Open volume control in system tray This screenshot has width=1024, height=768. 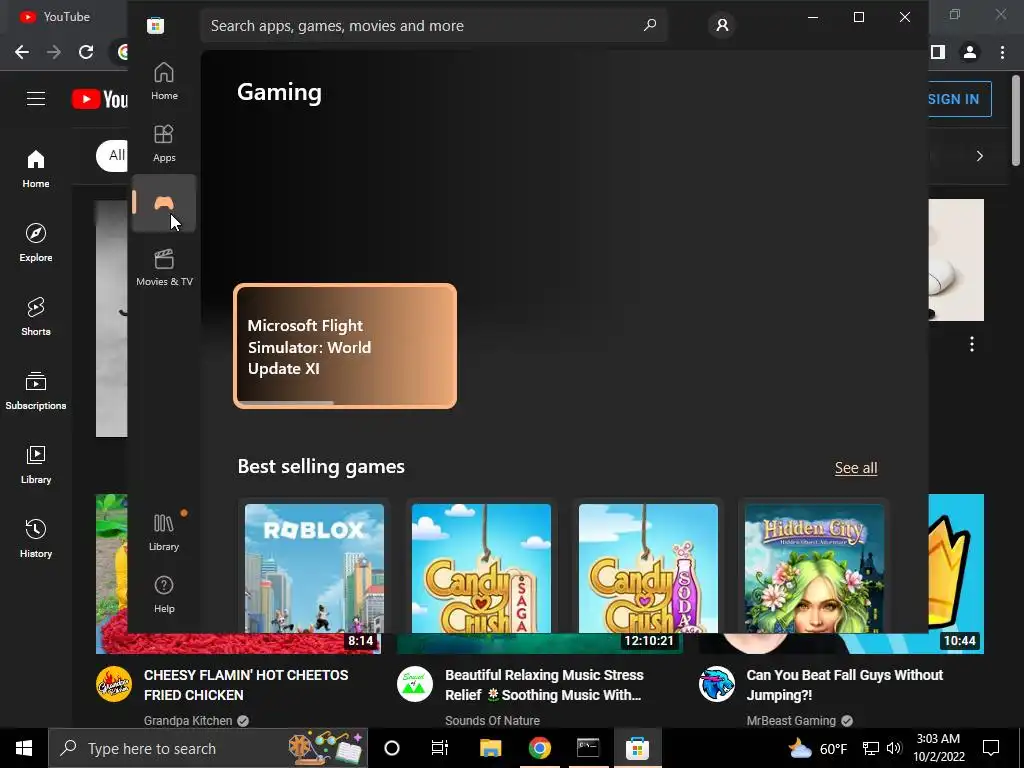pos(895,748)
